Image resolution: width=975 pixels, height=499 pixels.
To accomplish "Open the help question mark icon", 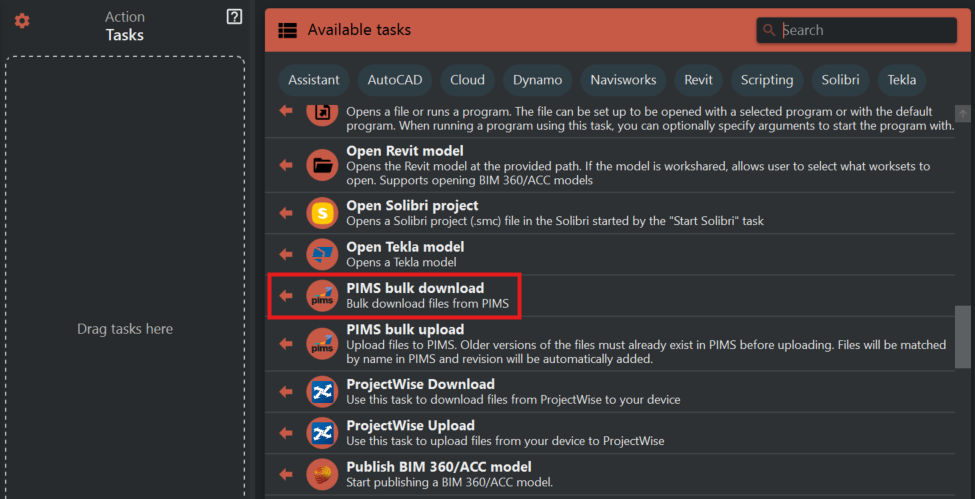I will 234,17.
